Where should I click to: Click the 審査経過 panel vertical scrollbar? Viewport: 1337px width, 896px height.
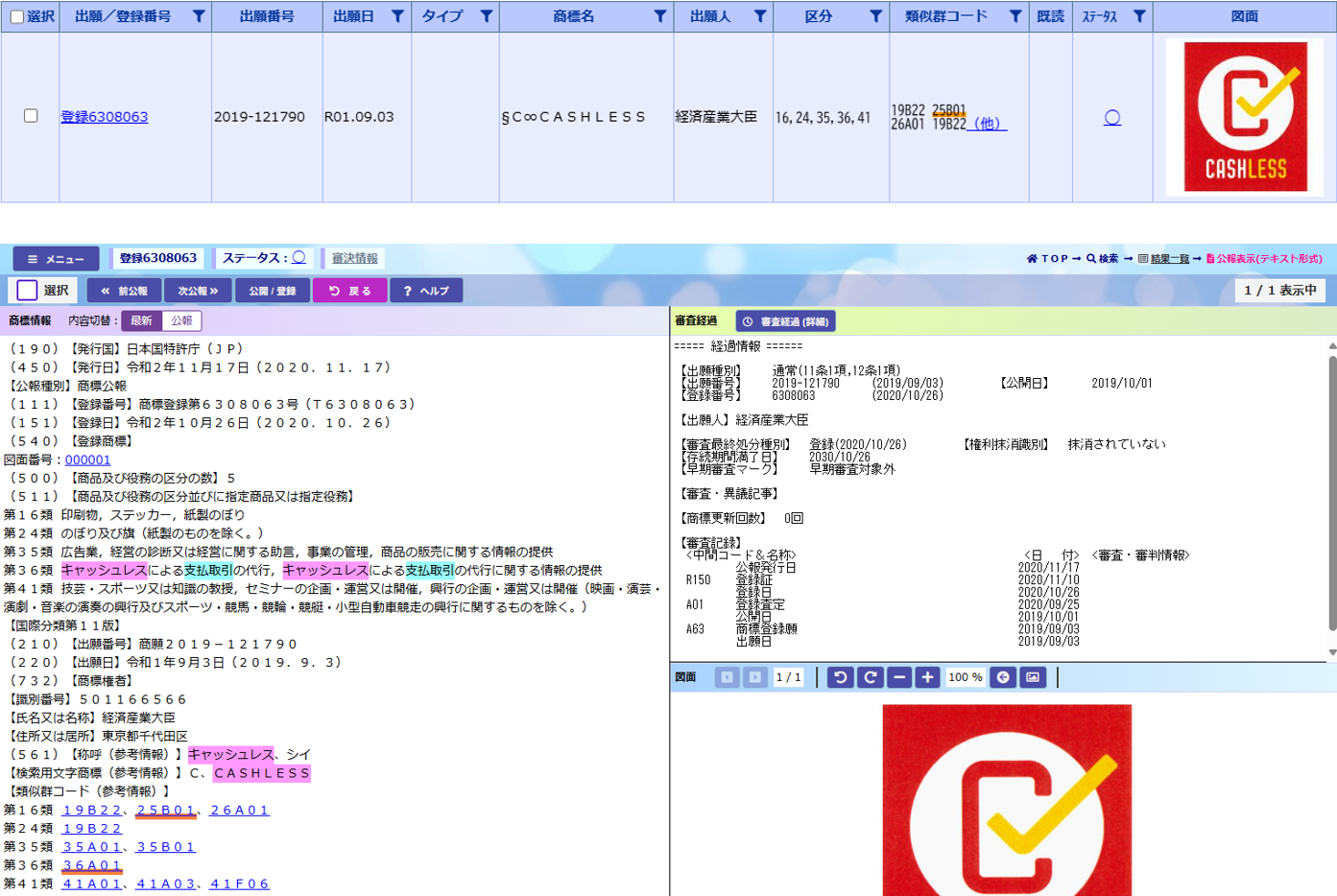[x=1332, y=494]
